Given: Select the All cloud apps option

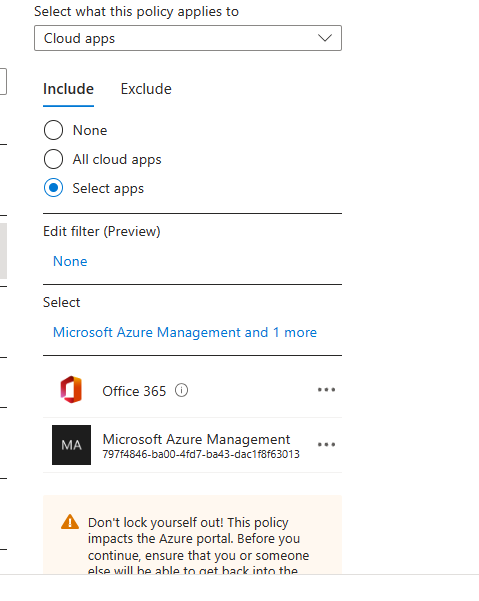Looking at the screenshot, I should [x=53, y=159].
